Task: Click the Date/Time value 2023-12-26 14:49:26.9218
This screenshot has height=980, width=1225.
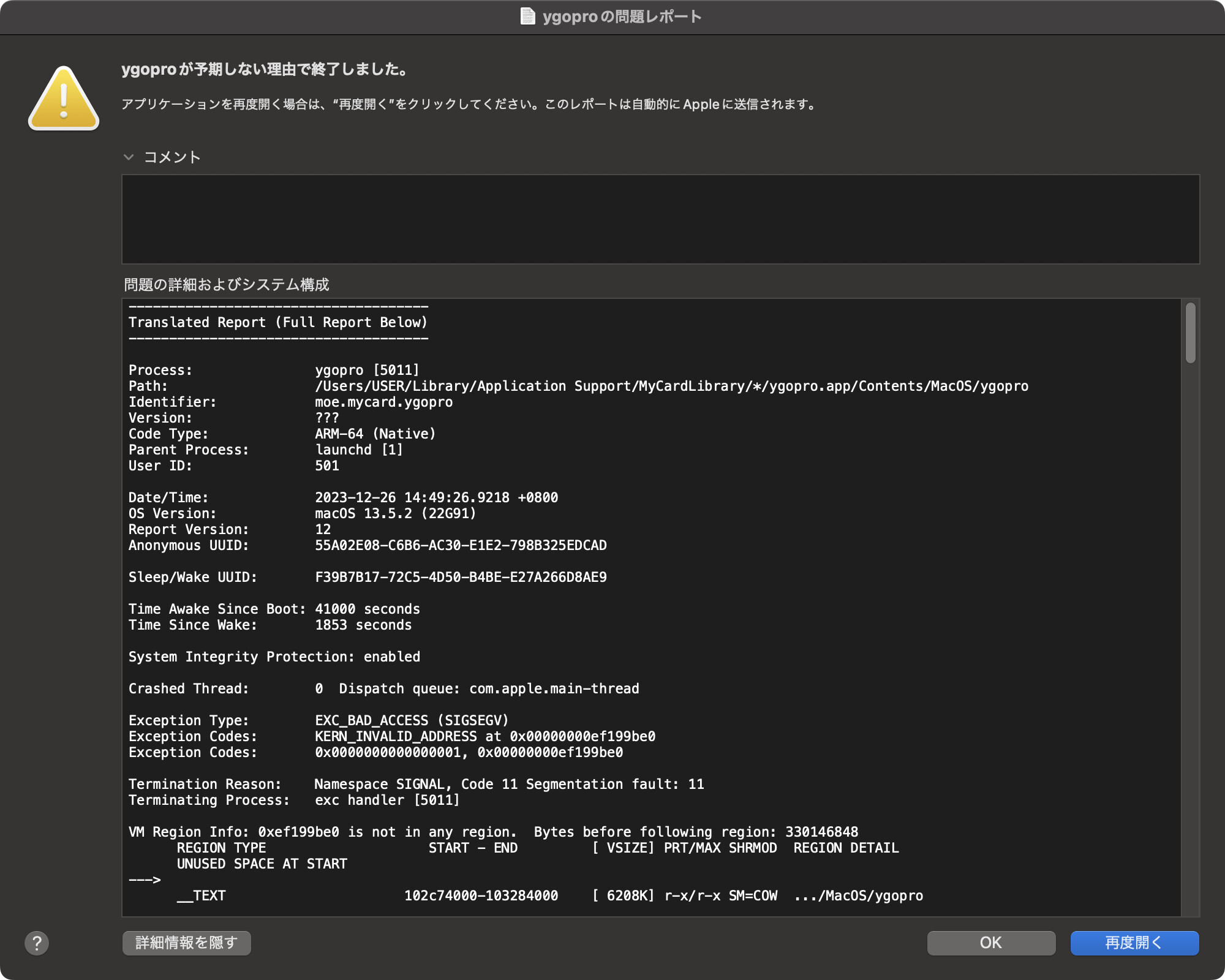Action: [436, 497]
